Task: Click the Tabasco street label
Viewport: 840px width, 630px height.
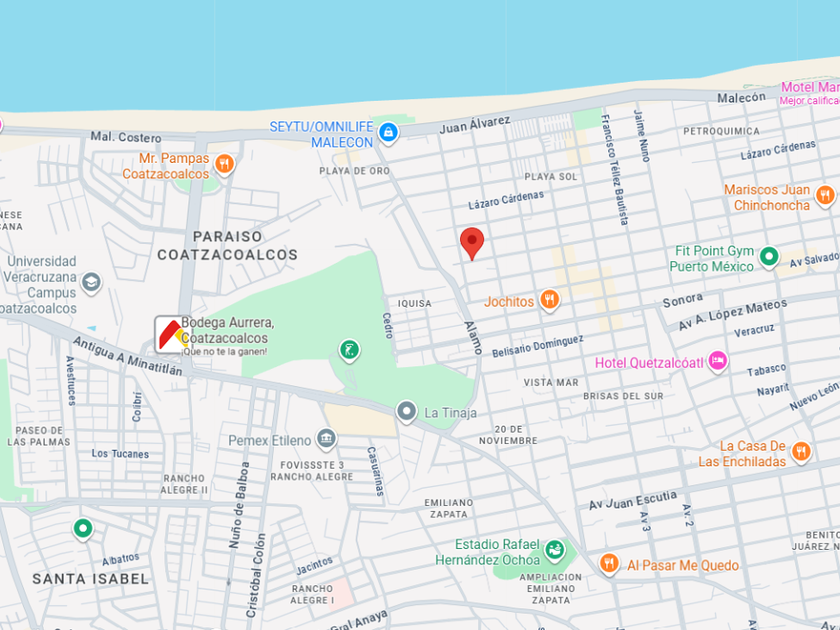Action: click(x=767, y=370)
